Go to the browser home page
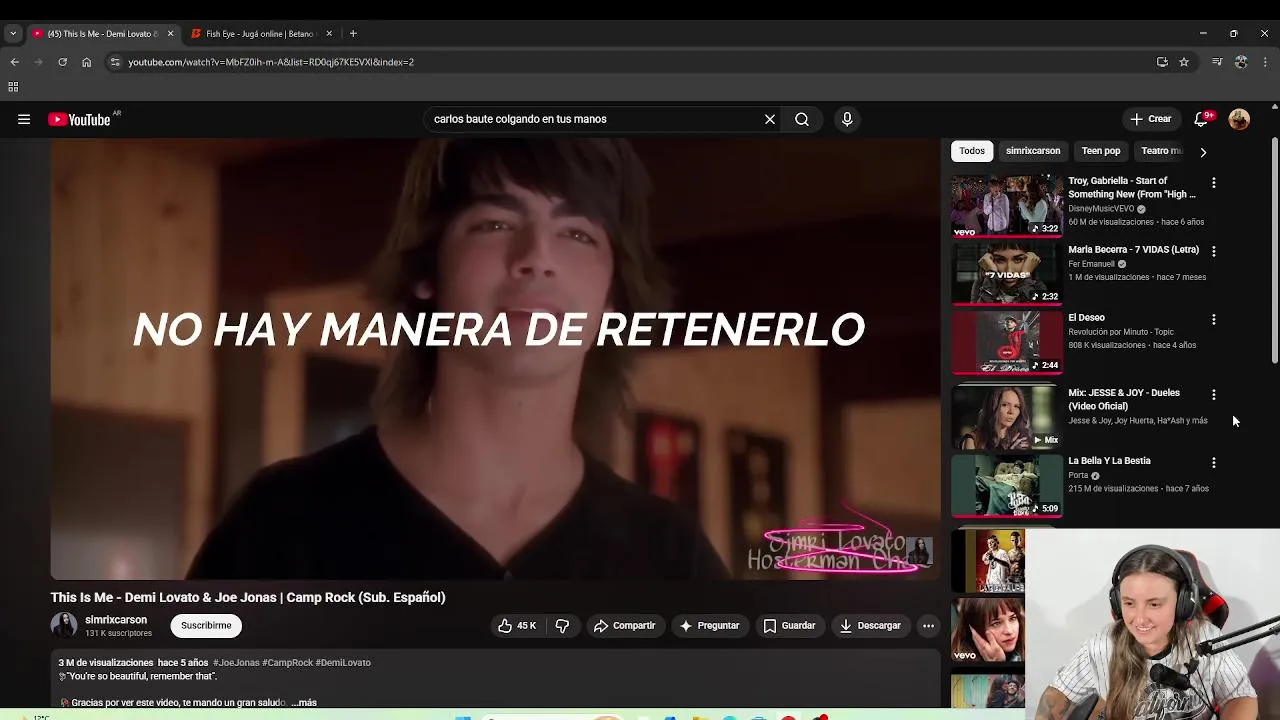The height and width of the screenshot is (720, 1280). coord(86,62)
